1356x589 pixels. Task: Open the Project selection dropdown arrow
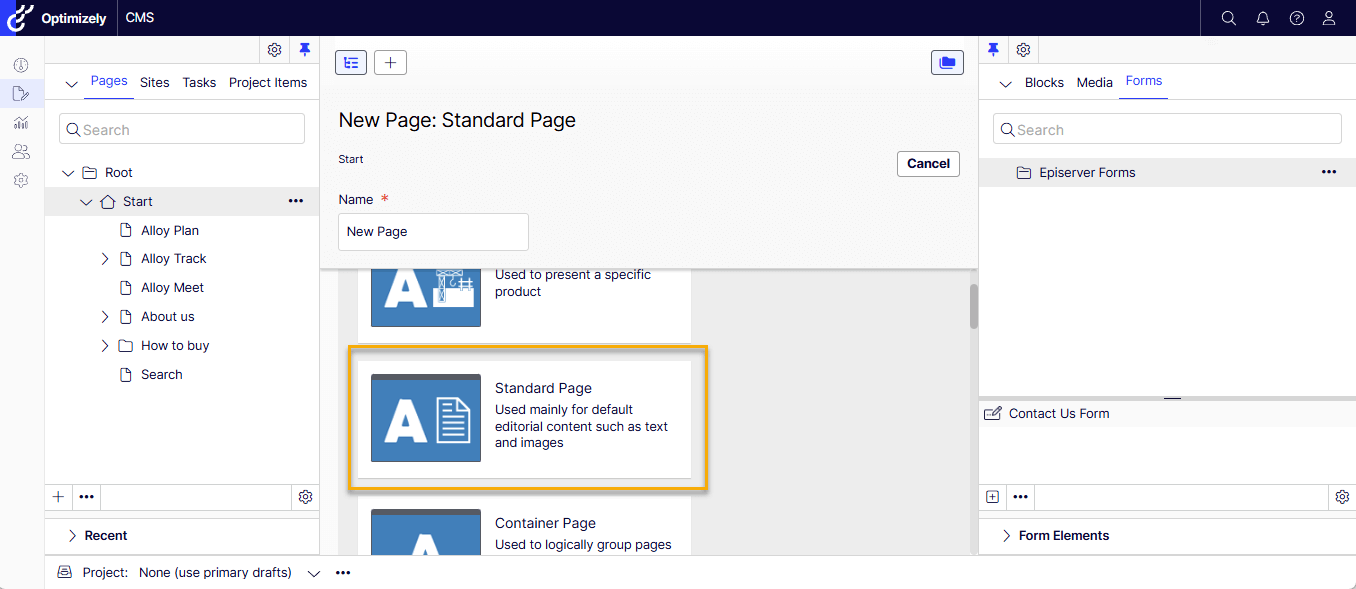point(314,573)
